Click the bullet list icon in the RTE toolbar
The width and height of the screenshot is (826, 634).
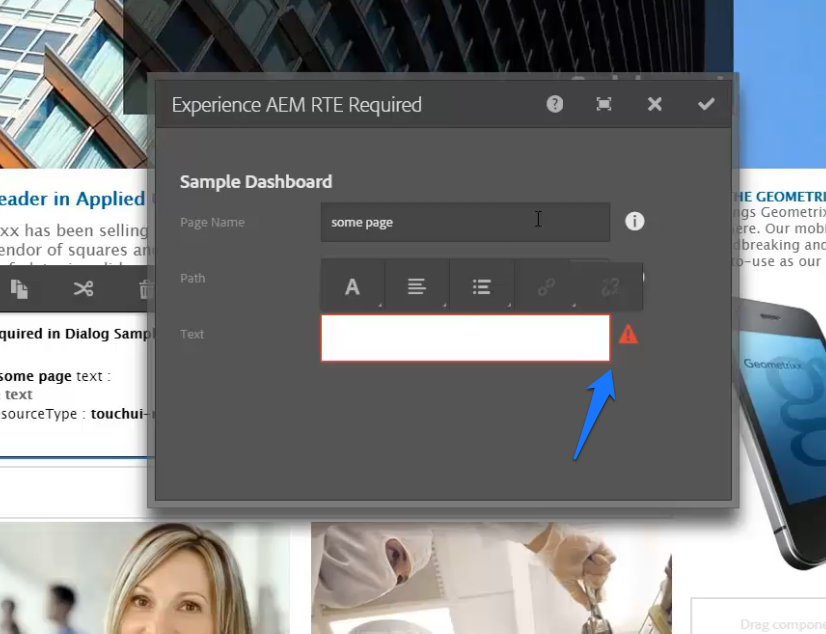pyautogui.click(x=482, y=285)
